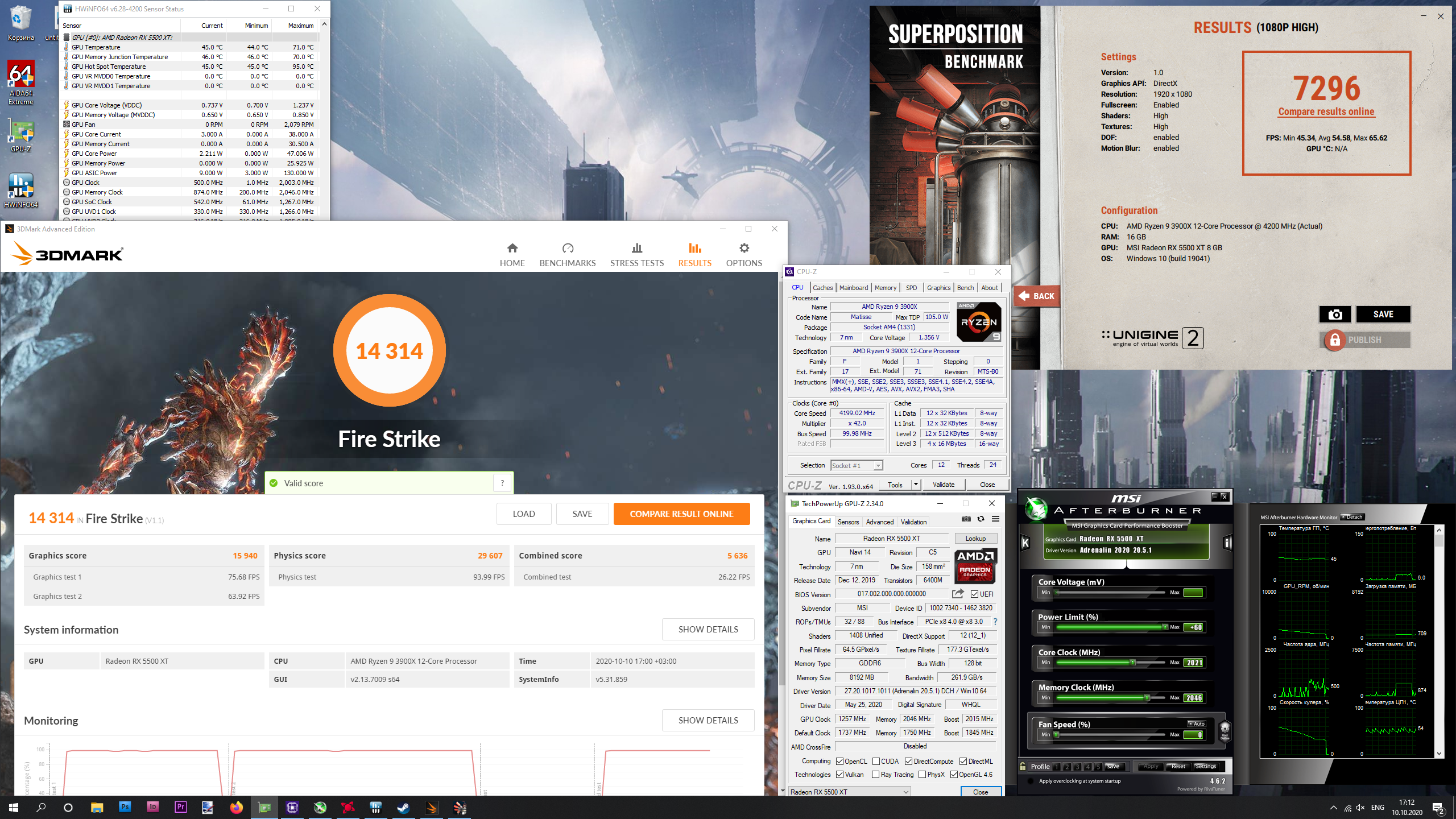Open AIDA64 Extreme desktop icon
Screen dimensions: 1456x819
[21, 83]
